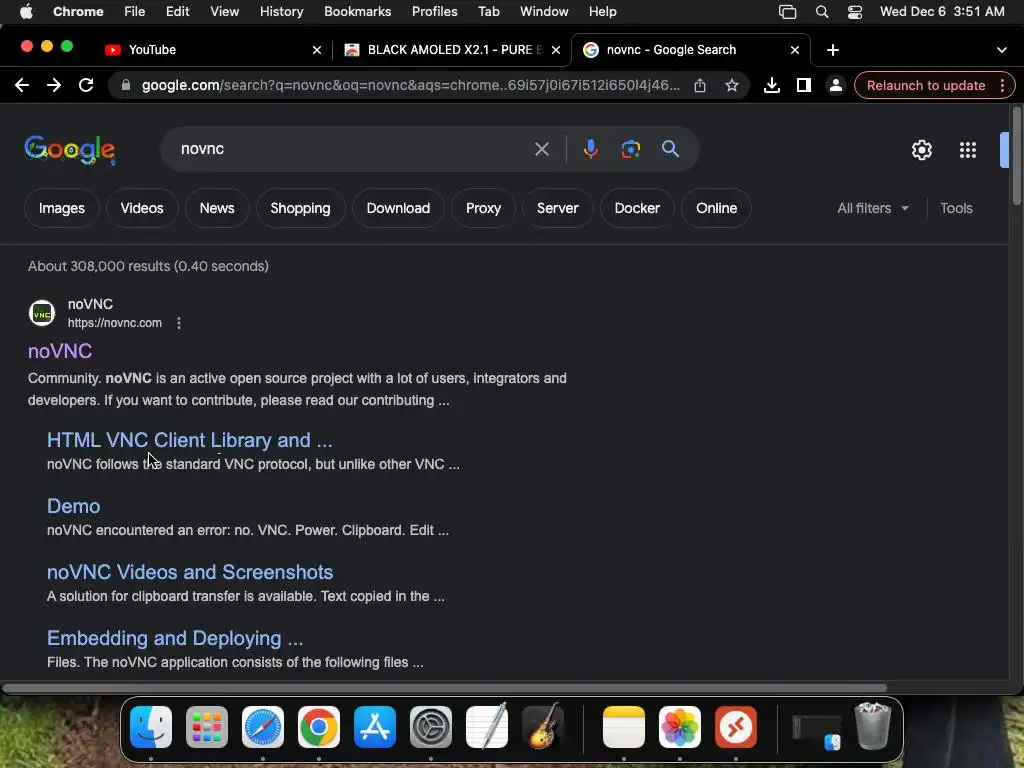Click the Google logo

pyautogui.click(x=70, y=150)
